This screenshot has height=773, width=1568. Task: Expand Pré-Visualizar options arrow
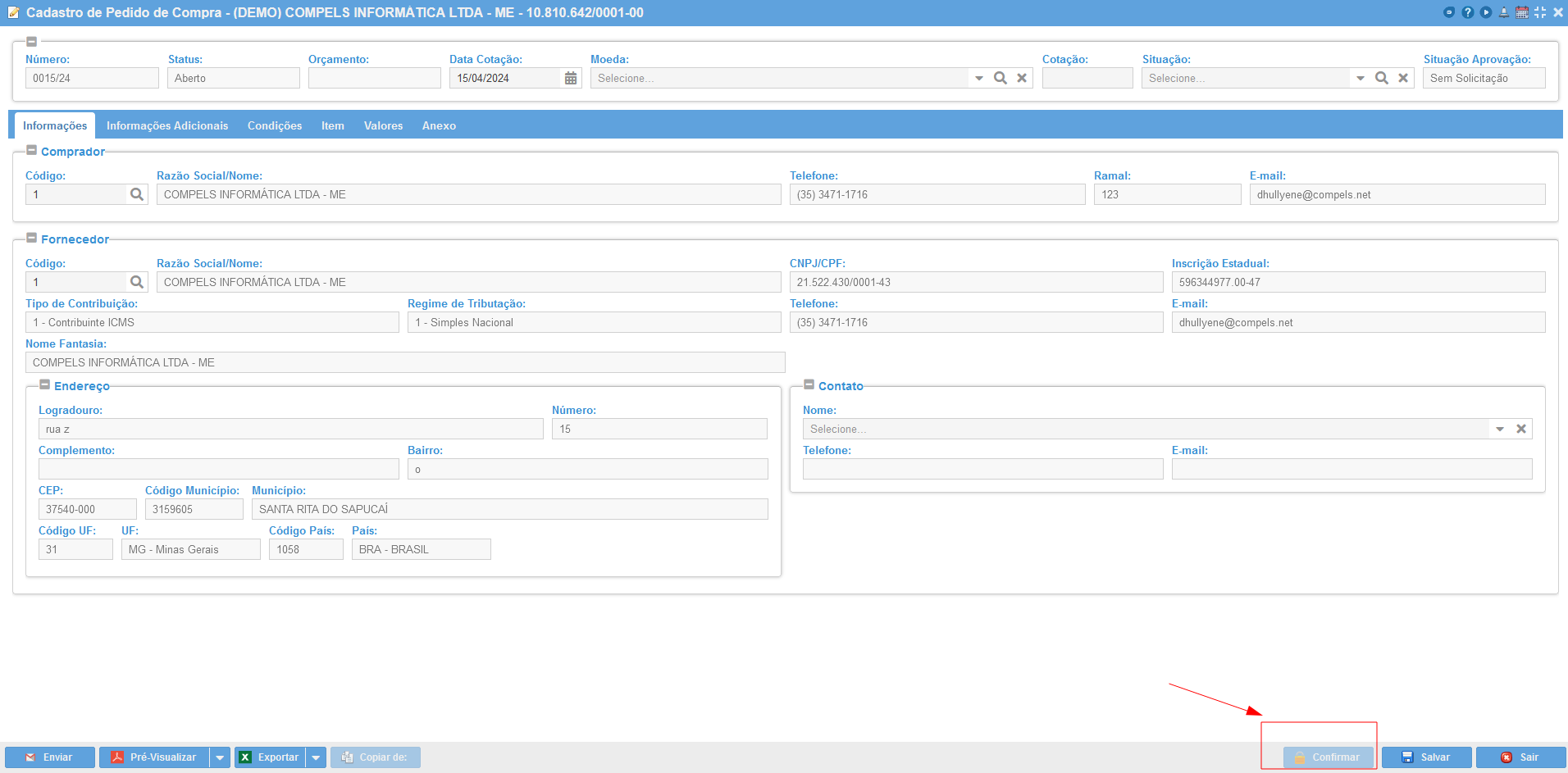pos(220,757)
